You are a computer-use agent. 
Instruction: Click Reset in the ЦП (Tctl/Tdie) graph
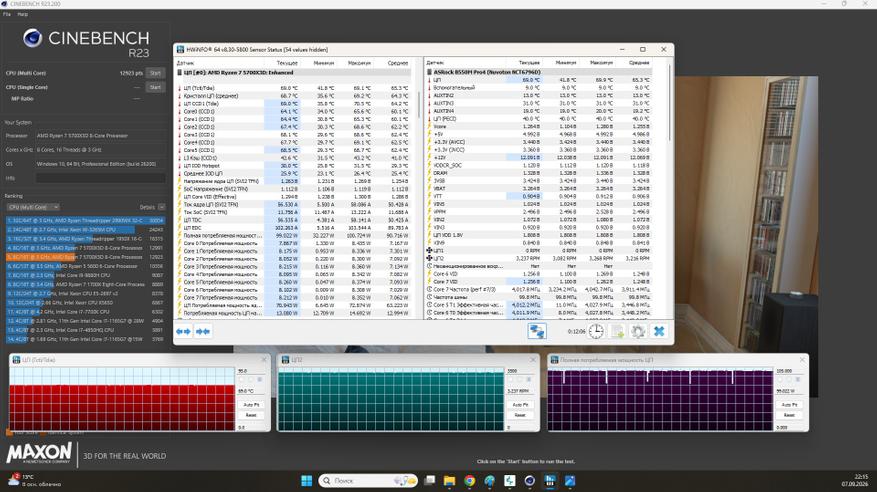[x=251, y=415]
